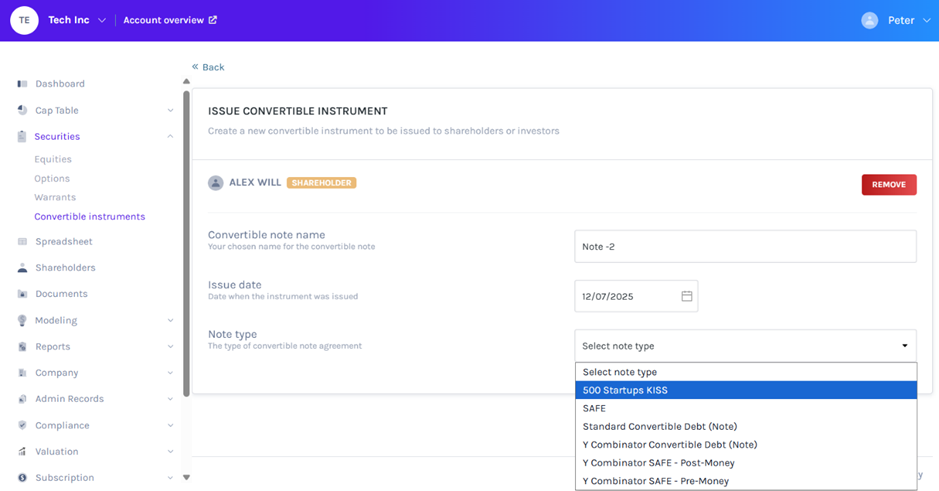The height and width of the screenshot is (491, 939).
Task: Go Back using the Back link
Action: click(208, 67)
